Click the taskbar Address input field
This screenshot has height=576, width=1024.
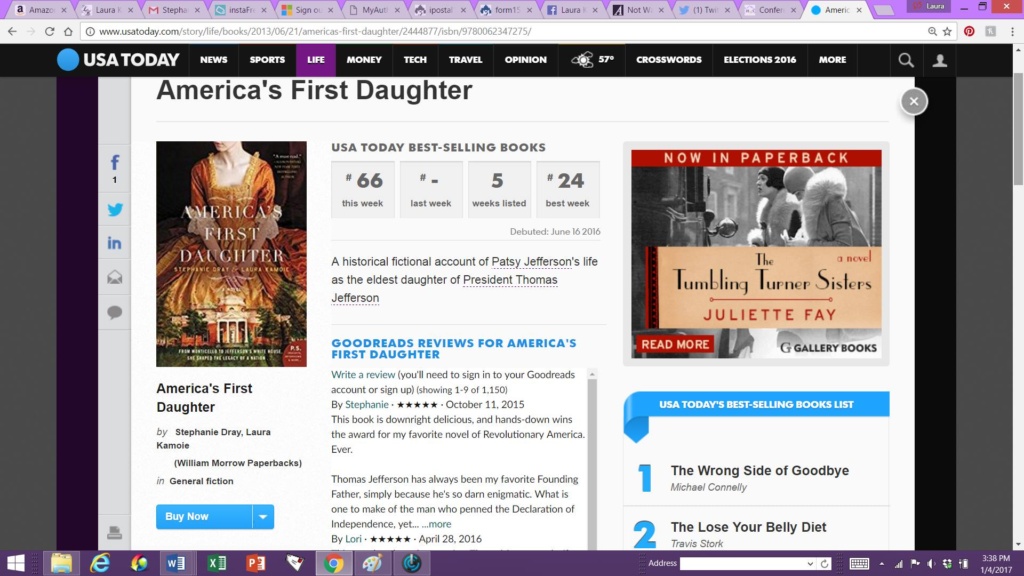click(x=741, y=564)
